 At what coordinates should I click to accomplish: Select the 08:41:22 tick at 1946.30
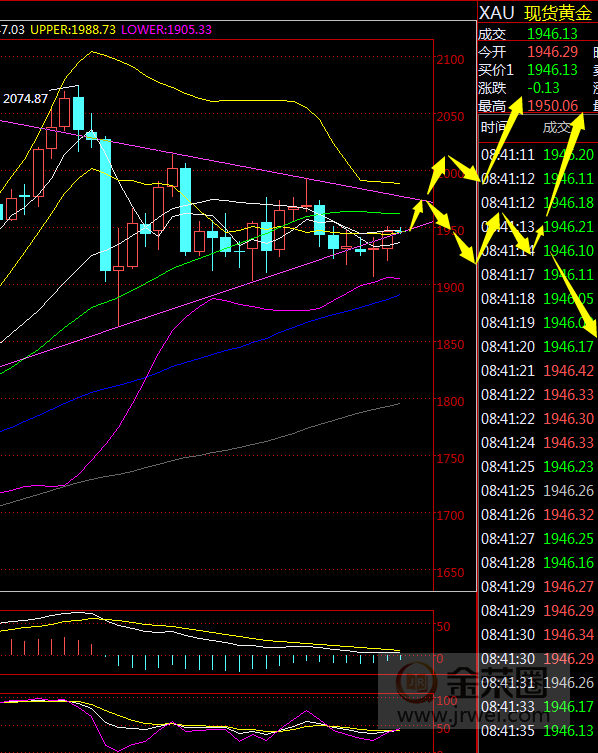pos(538,419)
